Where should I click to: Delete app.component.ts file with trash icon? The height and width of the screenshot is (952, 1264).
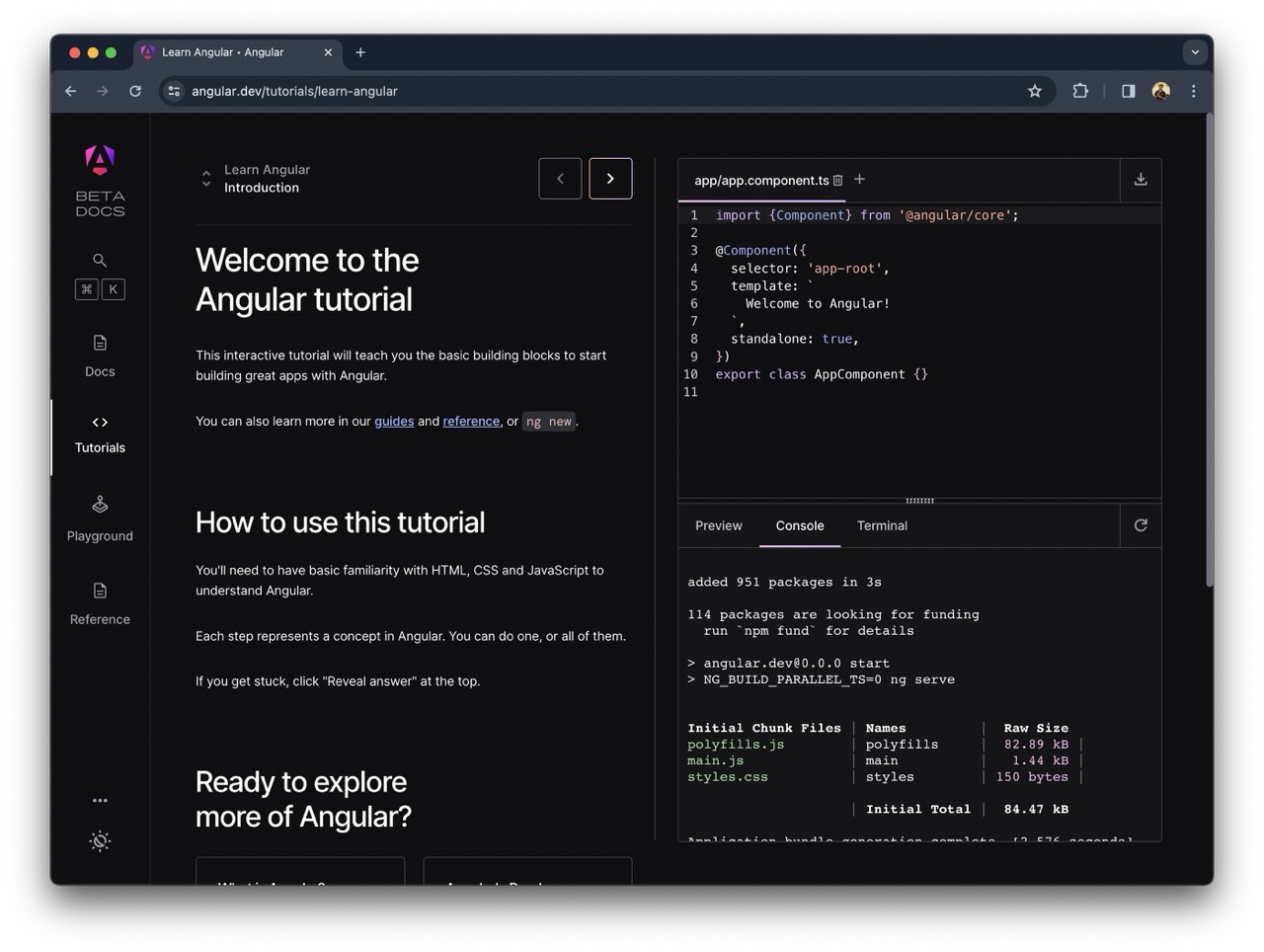(837, 180)
